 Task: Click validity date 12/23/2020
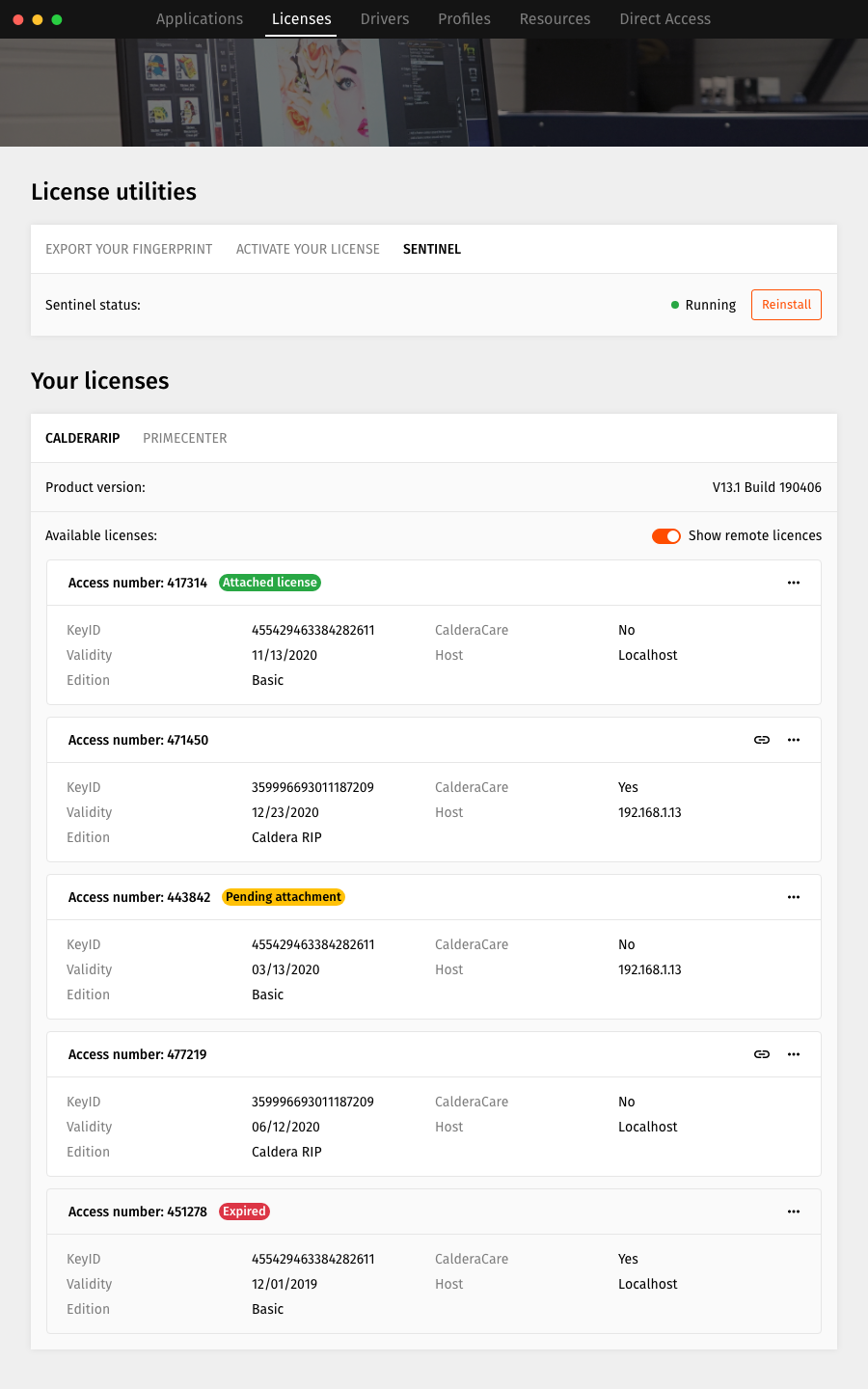tap(285, 812)
